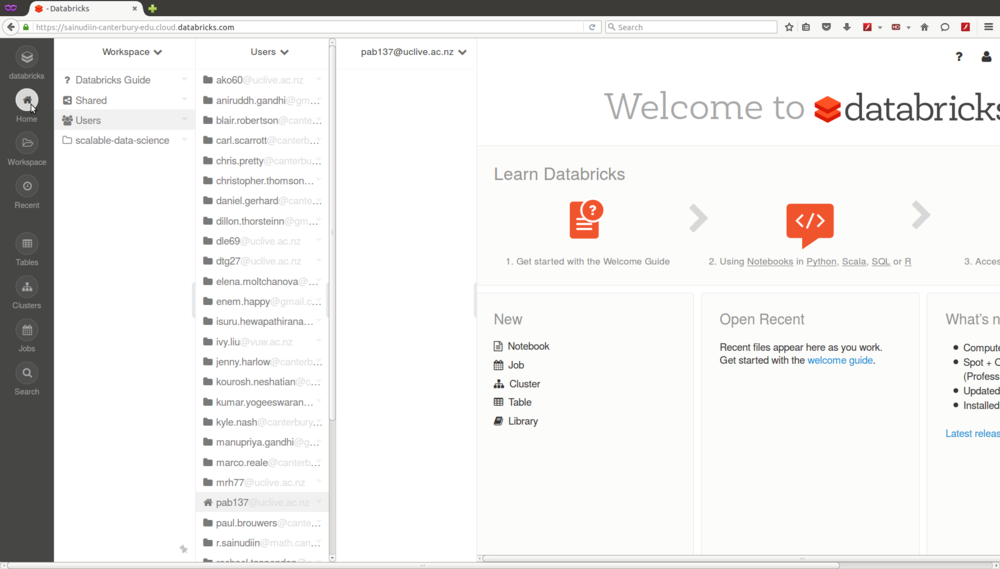This screenshot has width=1000, height=569.
Task: Create a new Cluster
Action: (517, 384)
